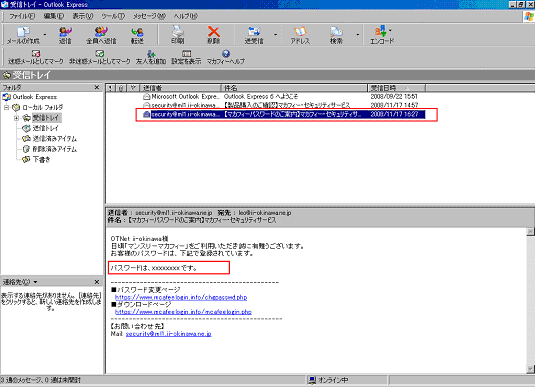Open the ファイル (File) menu
Image resolution: width=535 pixels, height=387 pixels.
(22, 16)
